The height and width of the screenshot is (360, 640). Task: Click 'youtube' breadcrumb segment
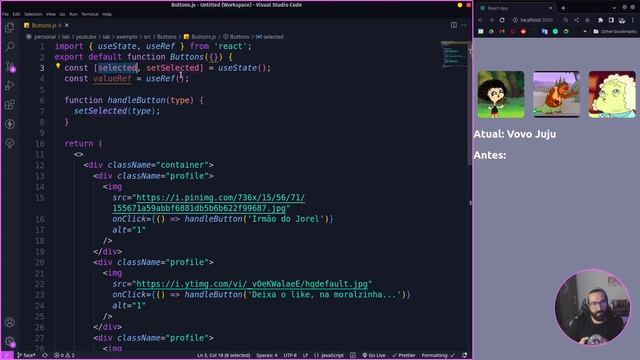(86, 37)
